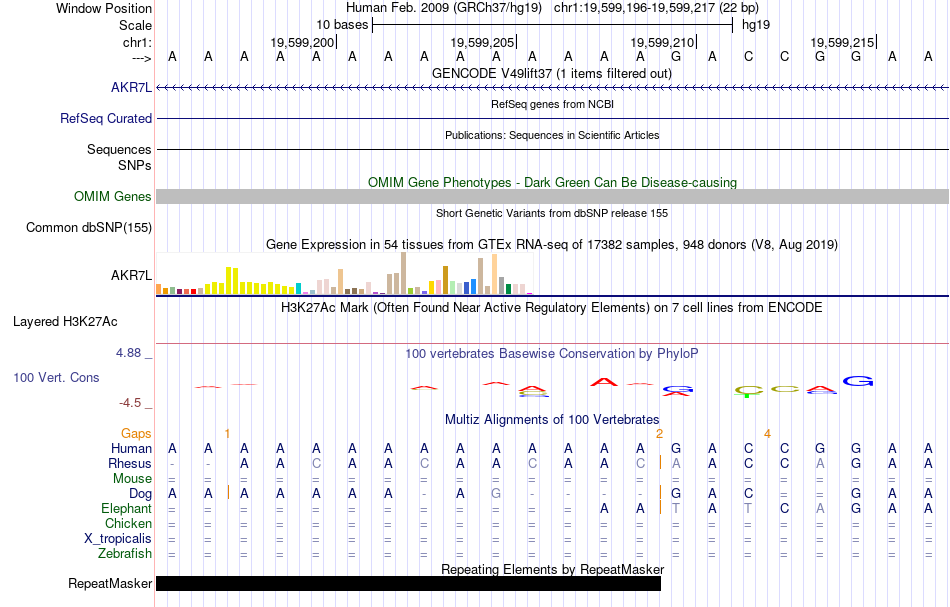This screenshot has width=950, height=607.
Task: Click the 'RefSeq genes from NCBI' title
Action: (552, 104)
